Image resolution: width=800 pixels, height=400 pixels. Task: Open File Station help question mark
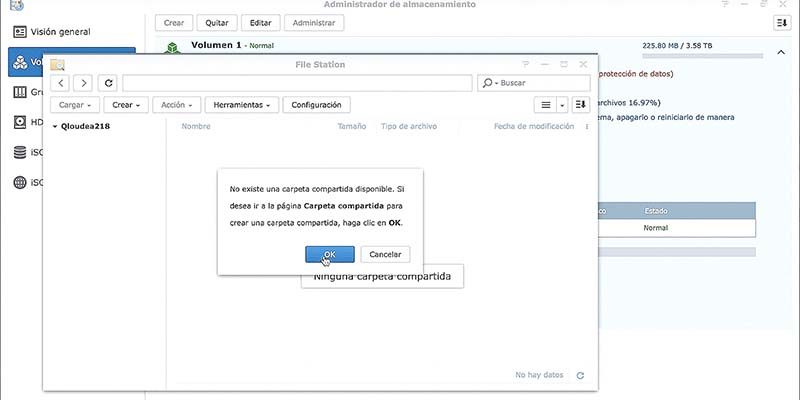(526, 64)
